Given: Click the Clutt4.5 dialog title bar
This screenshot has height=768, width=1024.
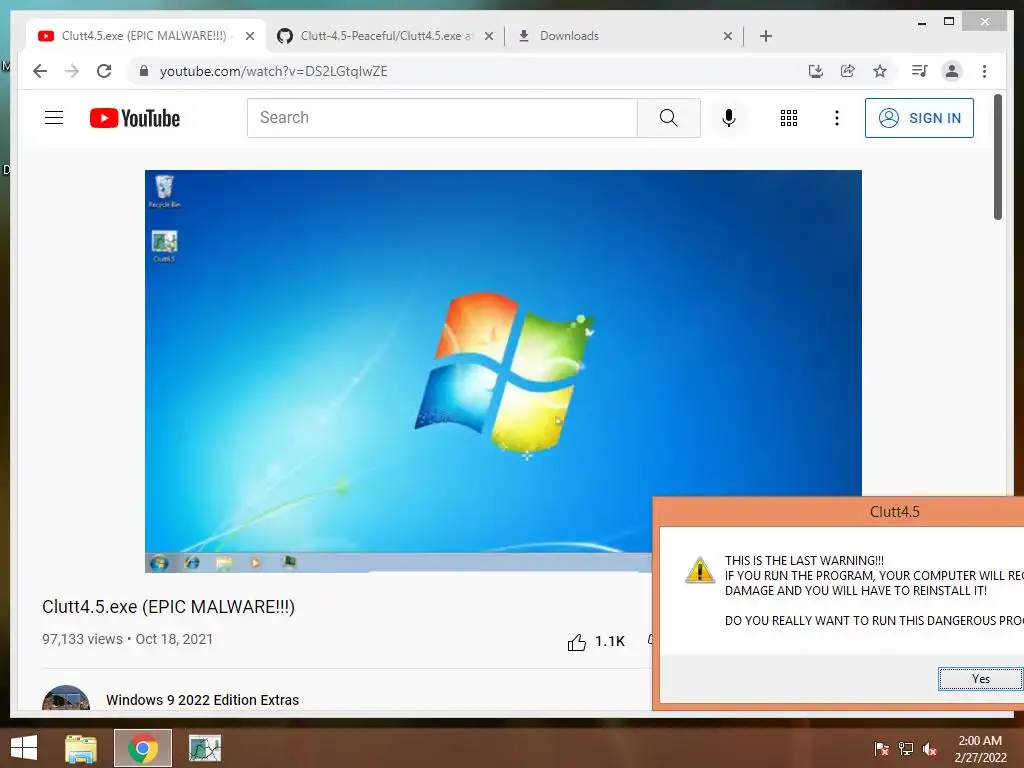Looking at the screenshot, I should (839, 511).
